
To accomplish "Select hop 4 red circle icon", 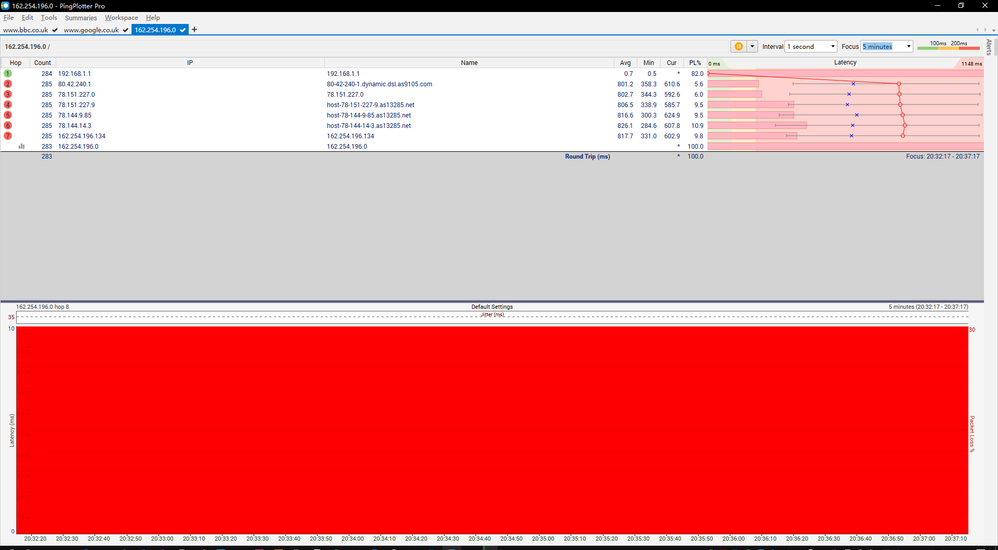I will (8, 104).
